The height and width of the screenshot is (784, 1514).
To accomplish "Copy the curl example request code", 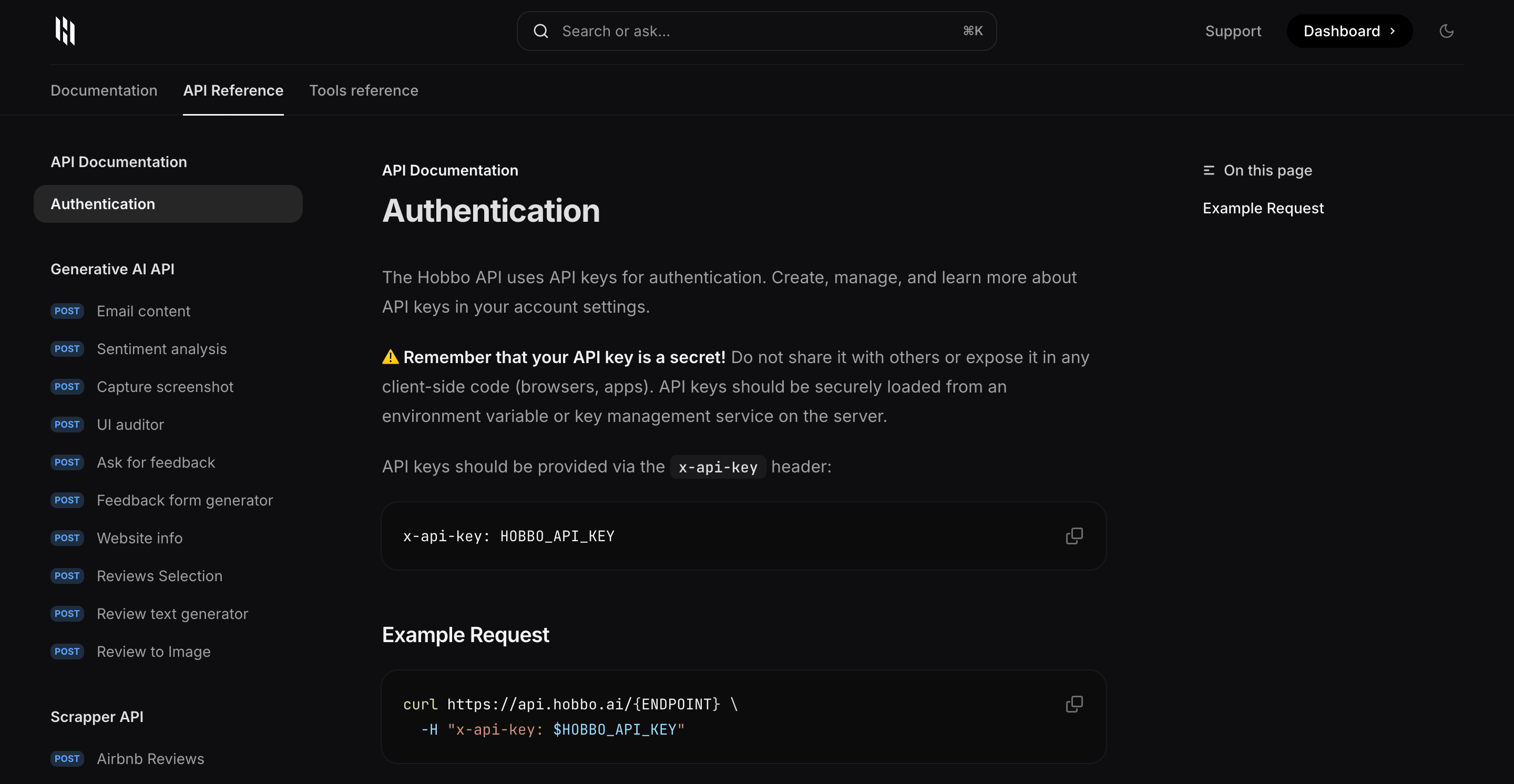I will (x=1074, y=704).
